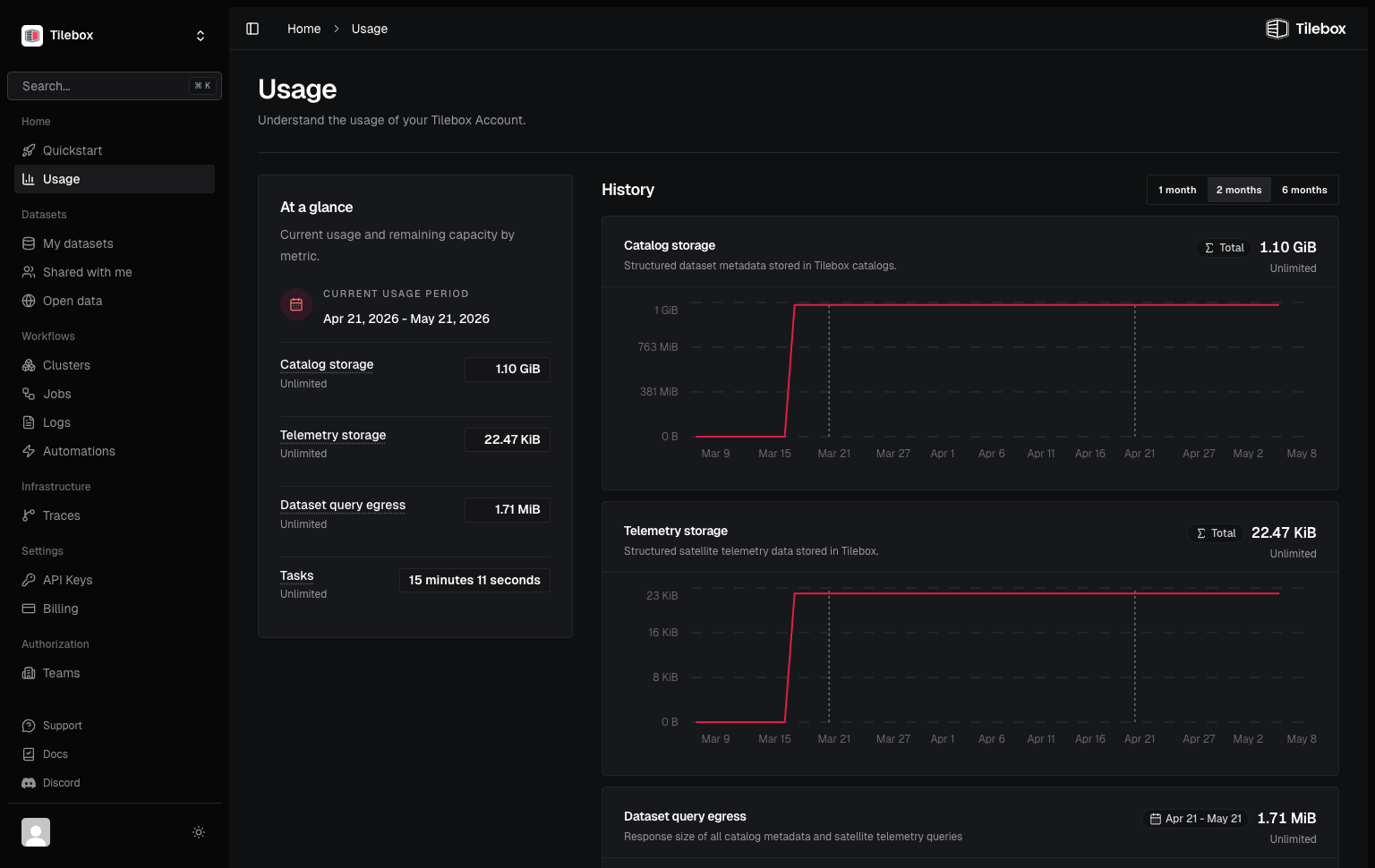Select the Usage chart icon in sidebar

tap(29, 179)
